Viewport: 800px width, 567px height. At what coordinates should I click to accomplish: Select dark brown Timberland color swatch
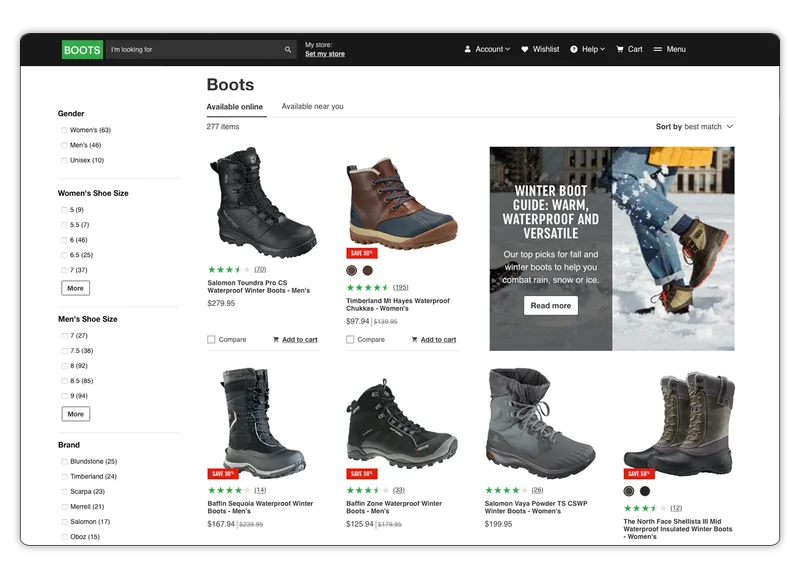point(368,270)
